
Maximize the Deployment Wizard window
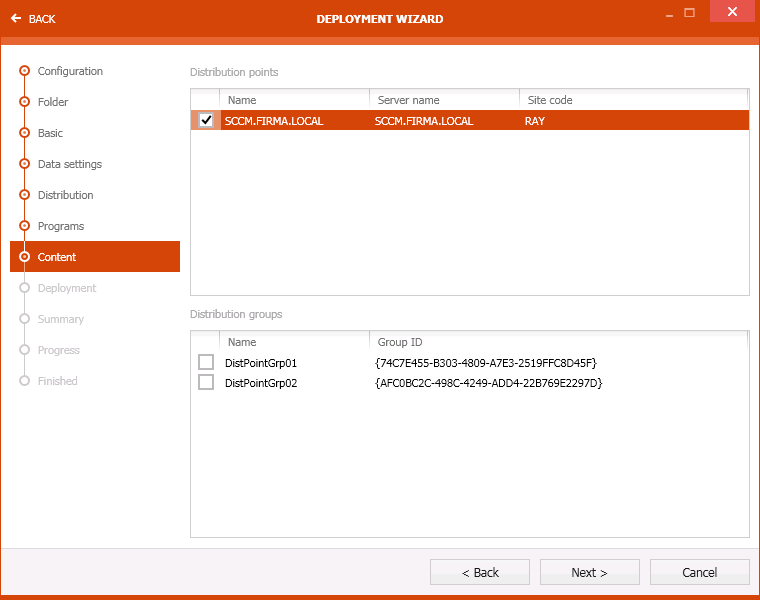pyautogui.click(x=689, y=12)
